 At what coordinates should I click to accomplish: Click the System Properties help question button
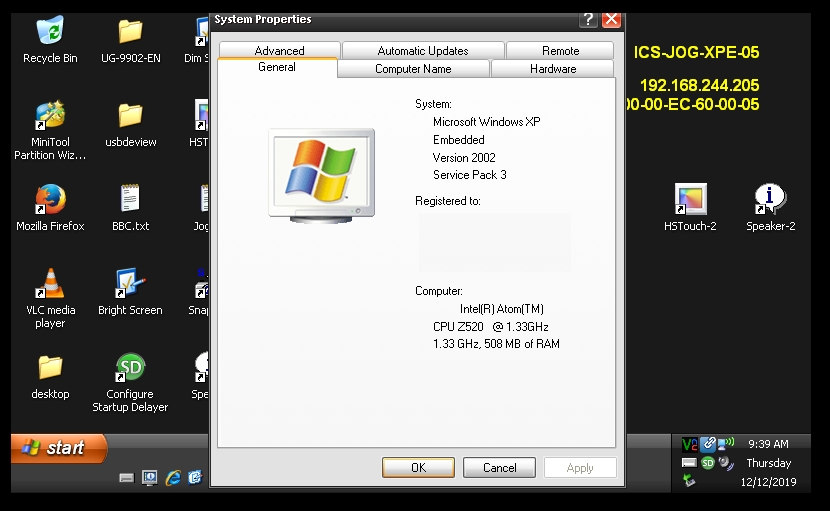pyautogui.click(x=588, y=20)
